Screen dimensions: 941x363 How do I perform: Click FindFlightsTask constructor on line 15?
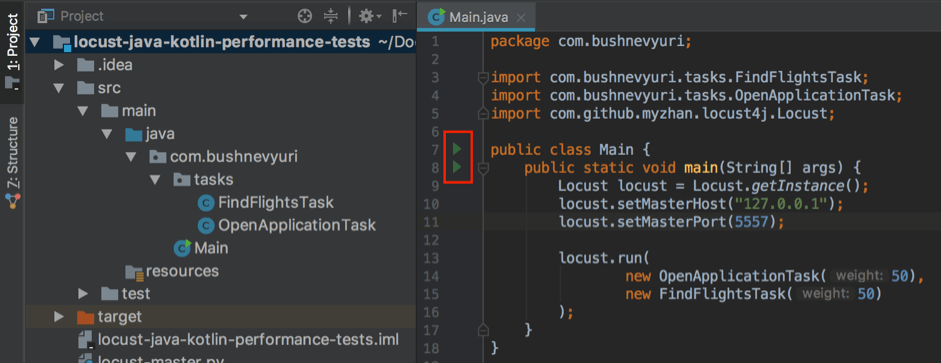723,294
